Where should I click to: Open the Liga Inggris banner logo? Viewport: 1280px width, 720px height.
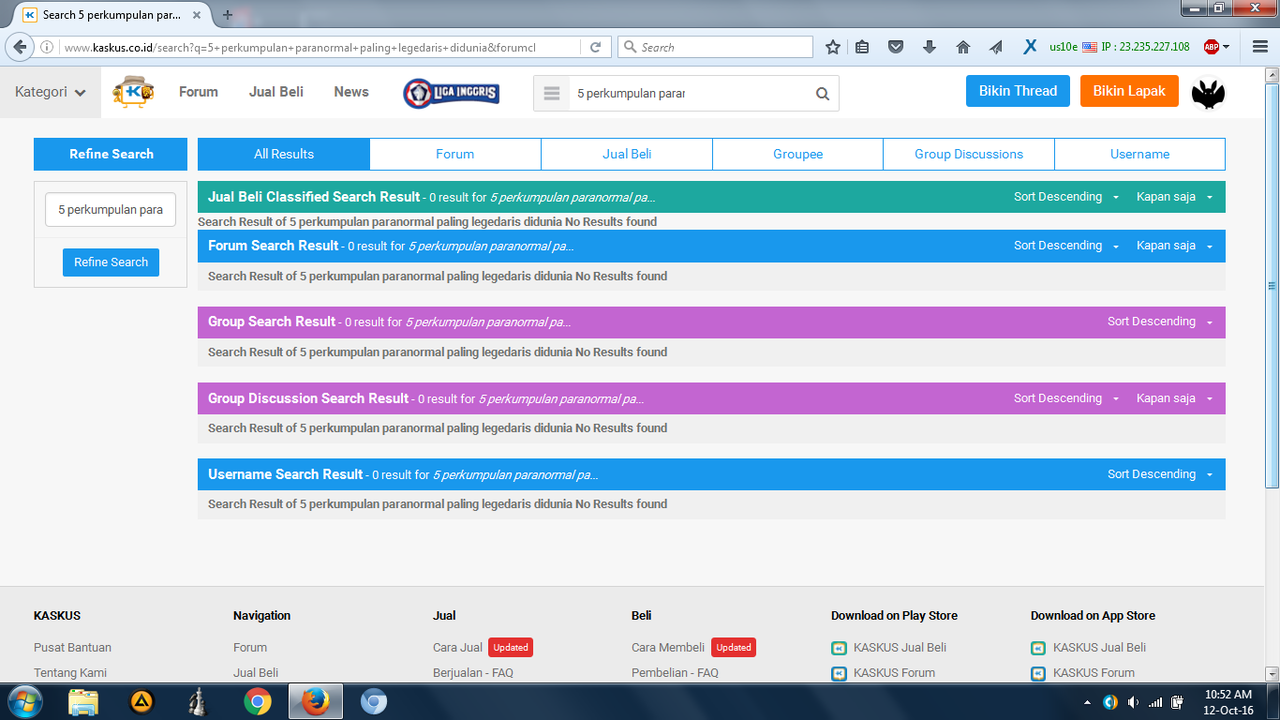451,93
